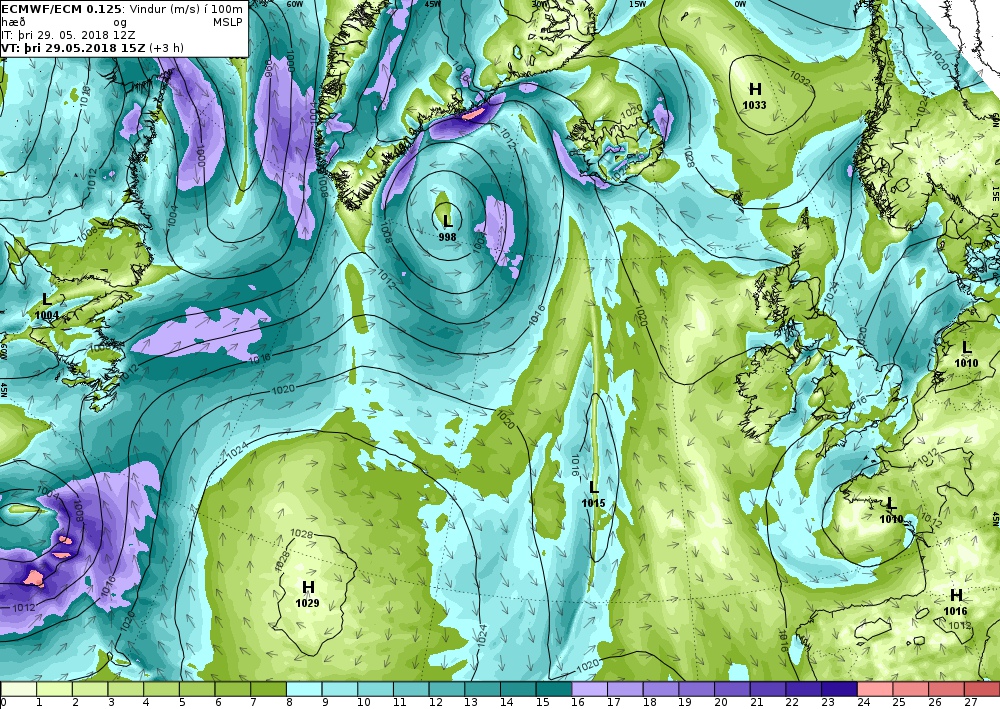Pick the lavender legend swatch between 16 and 17
This screenshot has height=709, width=1000.
pos(590,689)
